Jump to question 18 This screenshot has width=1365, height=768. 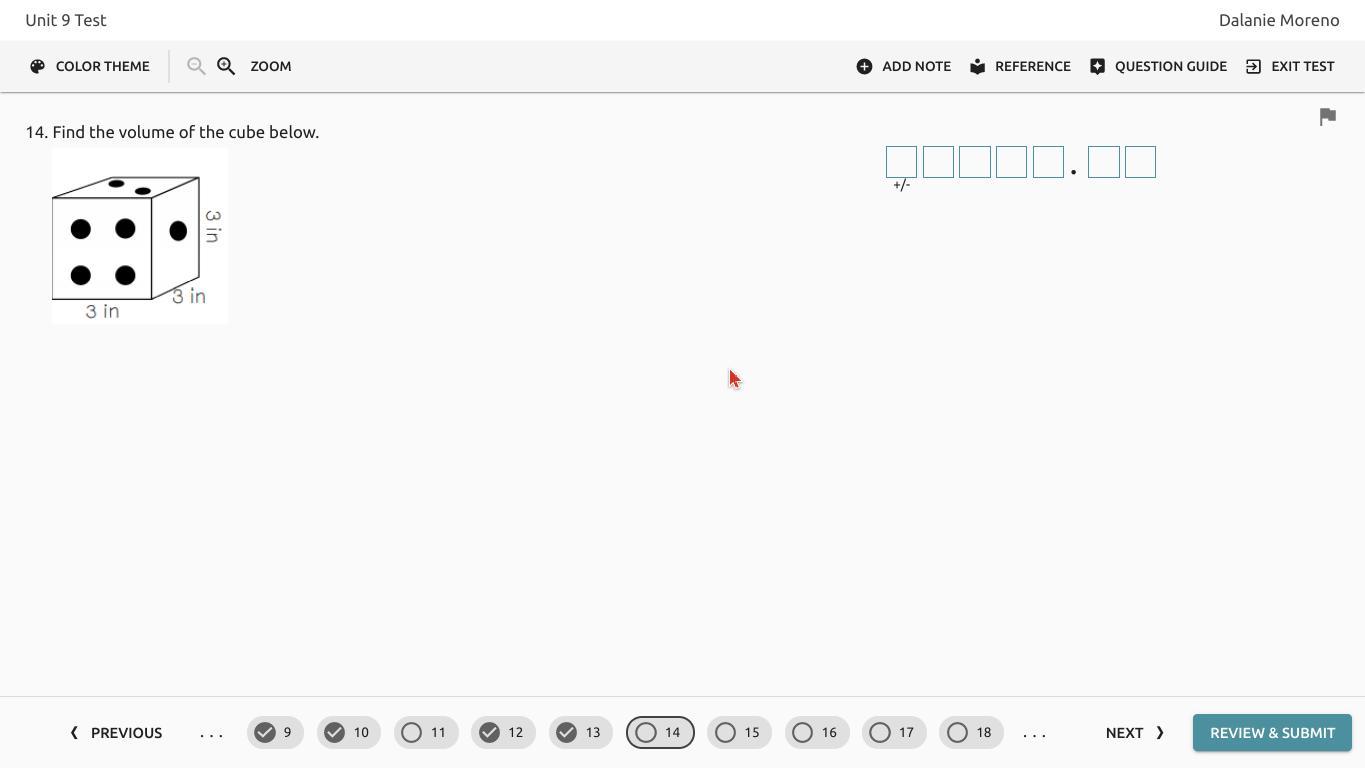(971, 733)
